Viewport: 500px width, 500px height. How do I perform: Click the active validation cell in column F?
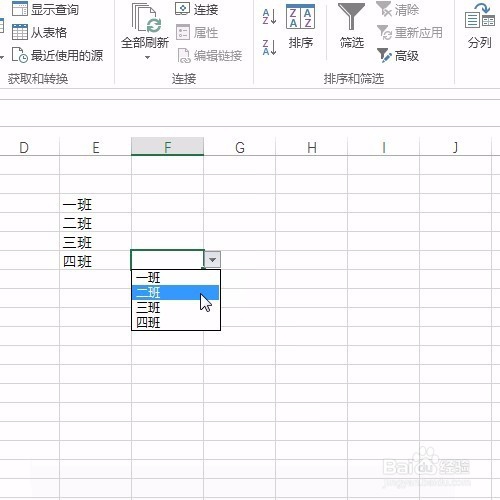coord(167,260)
